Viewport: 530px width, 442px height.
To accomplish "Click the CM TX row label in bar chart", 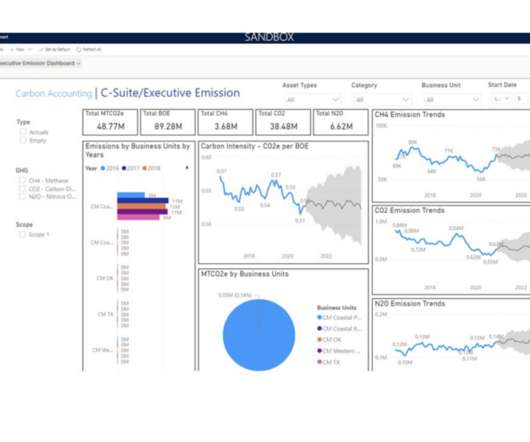I will pyautogui.click(x=105, y=314).
